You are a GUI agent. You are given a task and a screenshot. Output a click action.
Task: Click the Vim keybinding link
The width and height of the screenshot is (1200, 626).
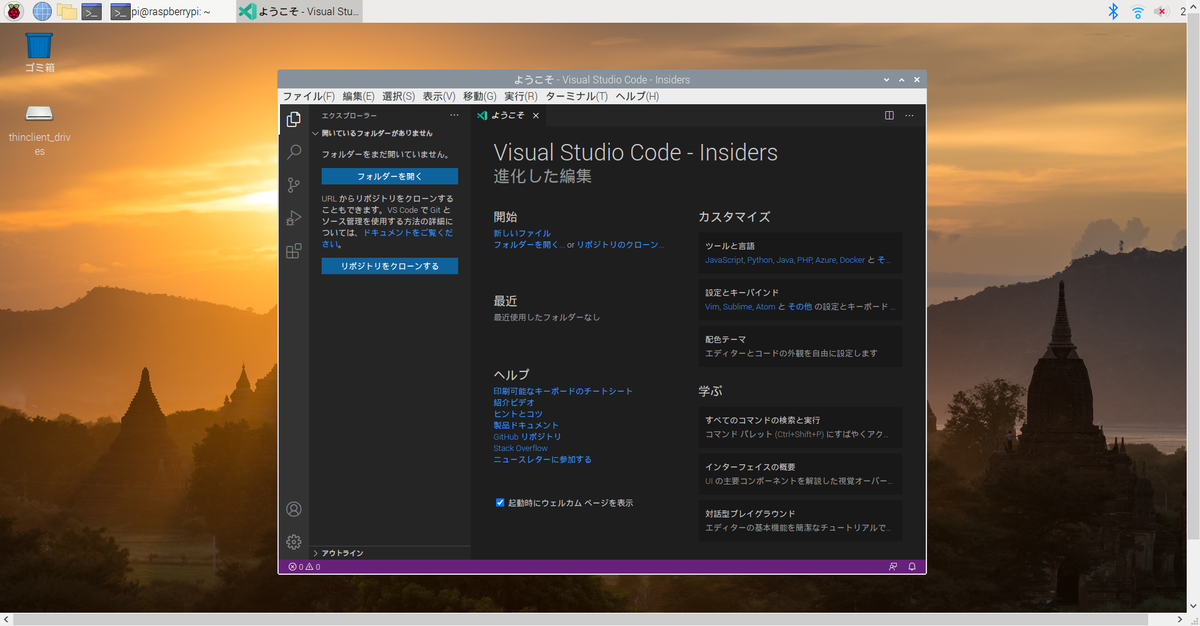(713, 307)
